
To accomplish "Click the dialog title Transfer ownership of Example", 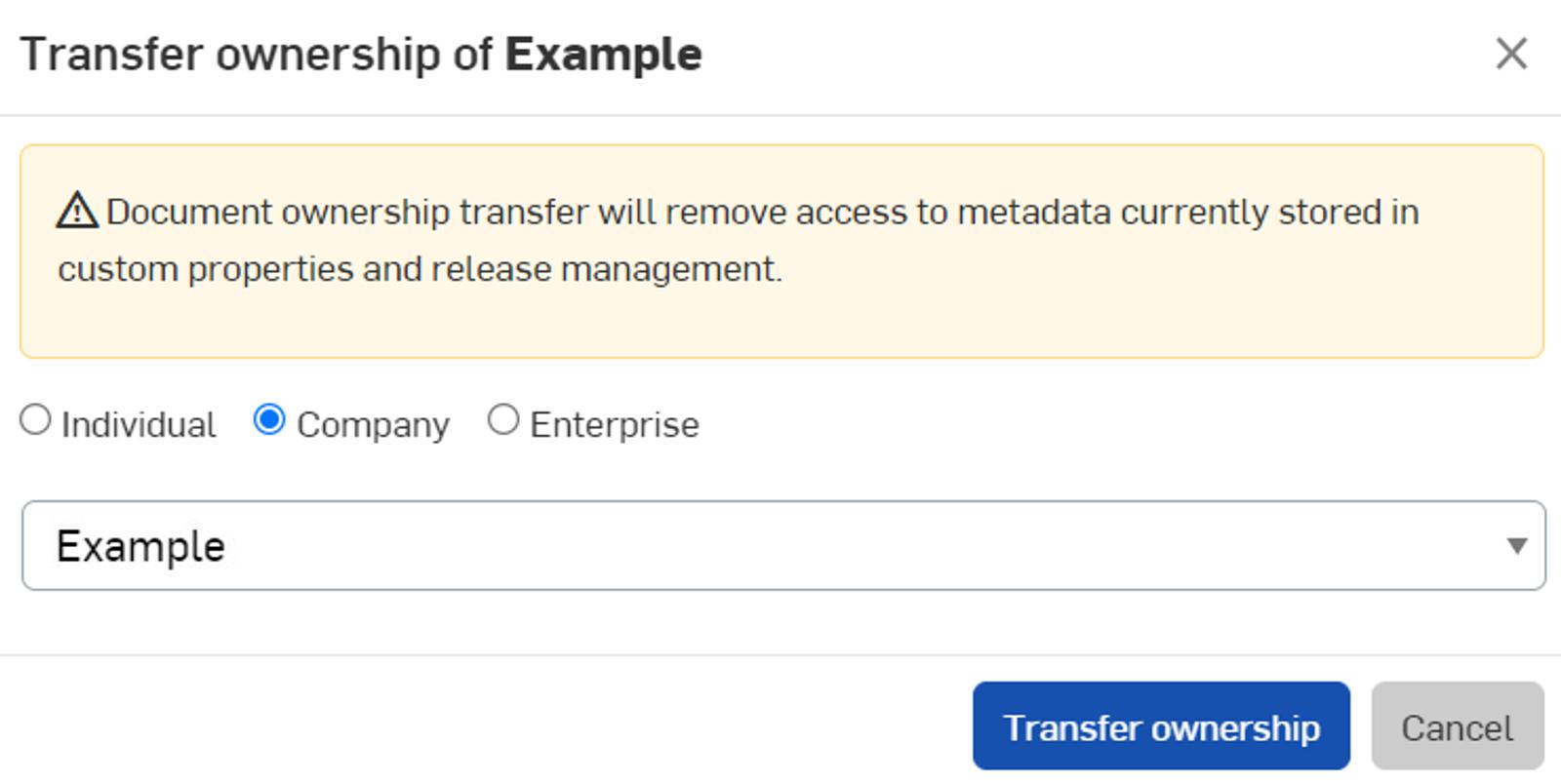I will [x=361, y=54].
